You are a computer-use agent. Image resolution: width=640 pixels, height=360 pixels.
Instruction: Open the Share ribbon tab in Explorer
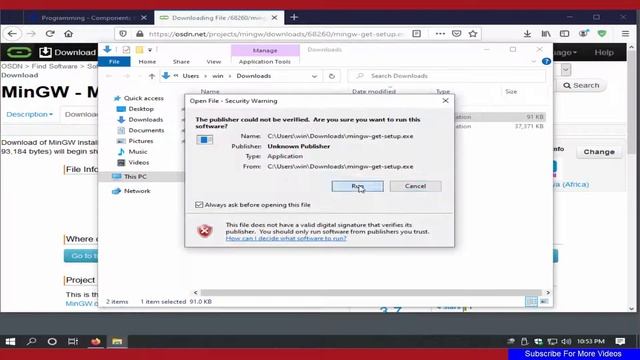[x=181, y=62]
